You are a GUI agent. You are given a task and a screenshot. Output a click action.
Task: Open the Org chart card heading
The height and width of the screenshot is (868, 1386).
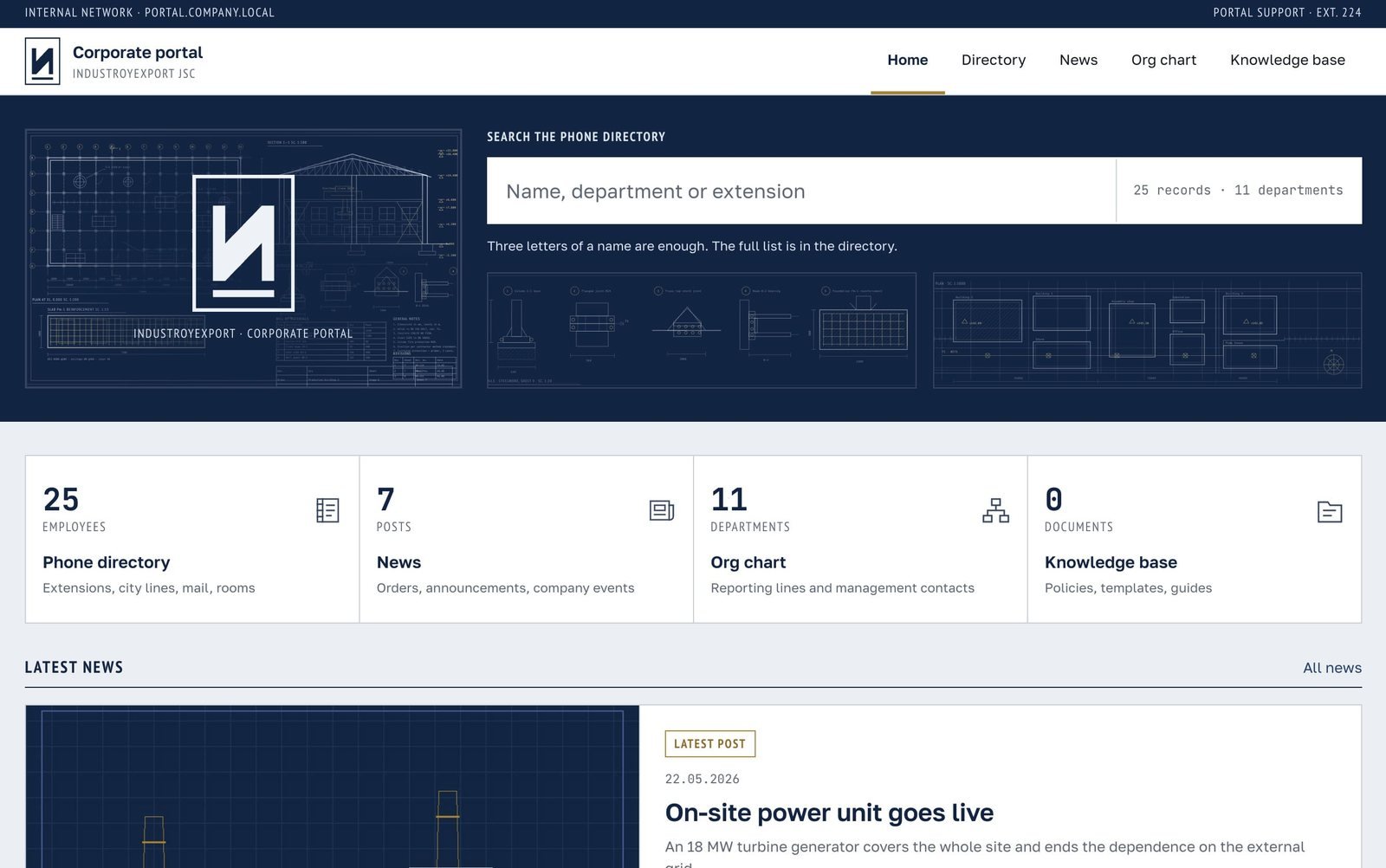click(x=748, y=562)
